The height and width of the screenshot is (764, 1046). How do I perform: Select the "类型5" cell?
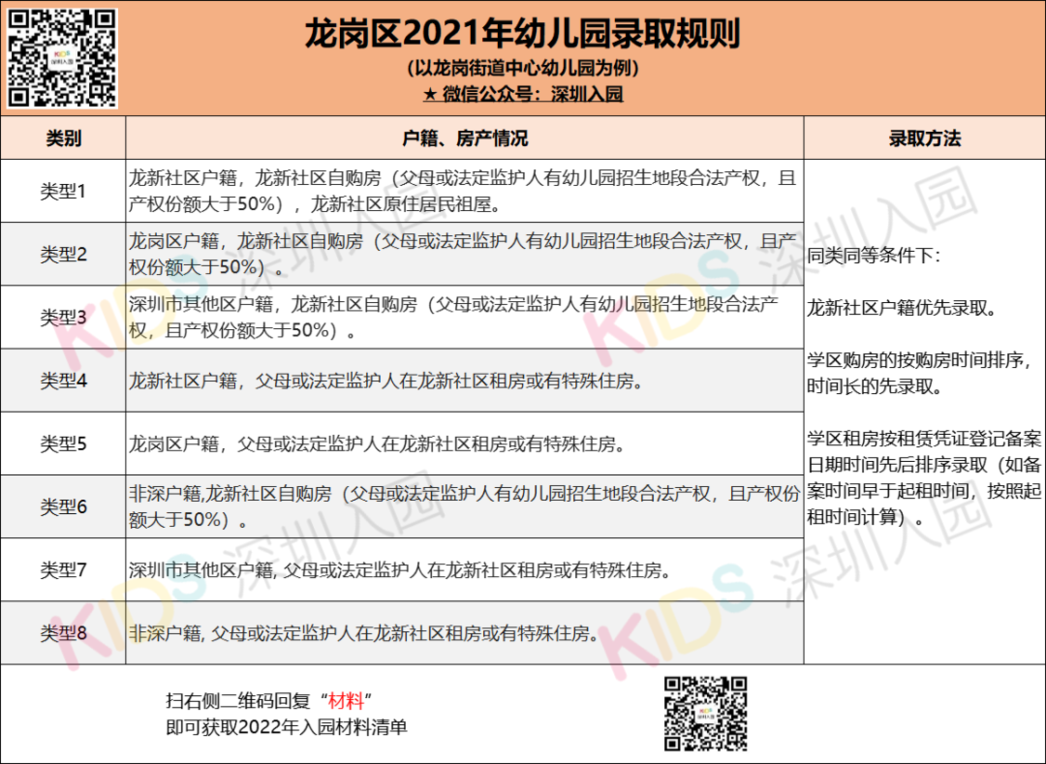(63, 444)
